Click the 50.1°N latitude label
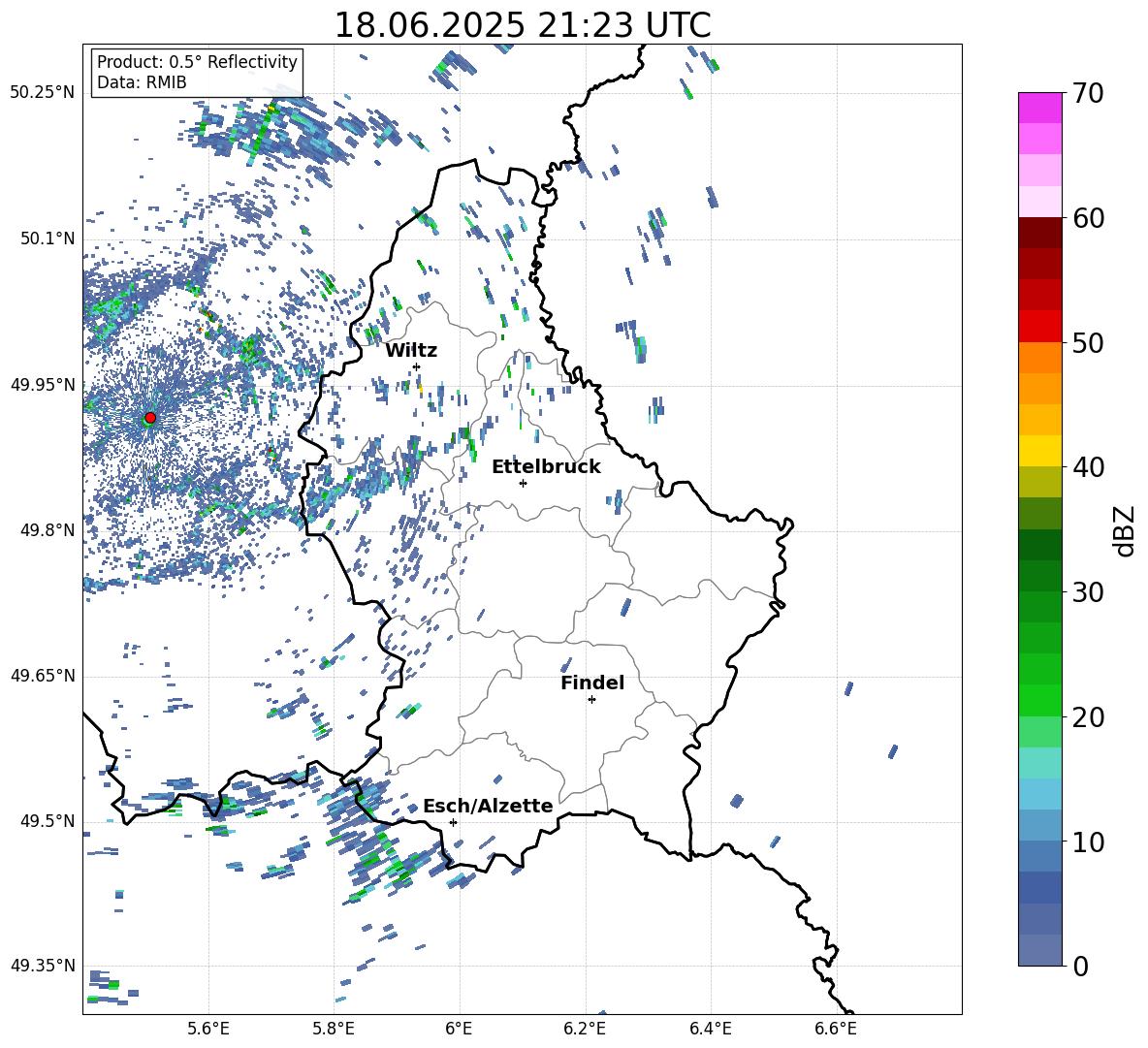Screen dimensions: 1148x1048 point(47,239)
